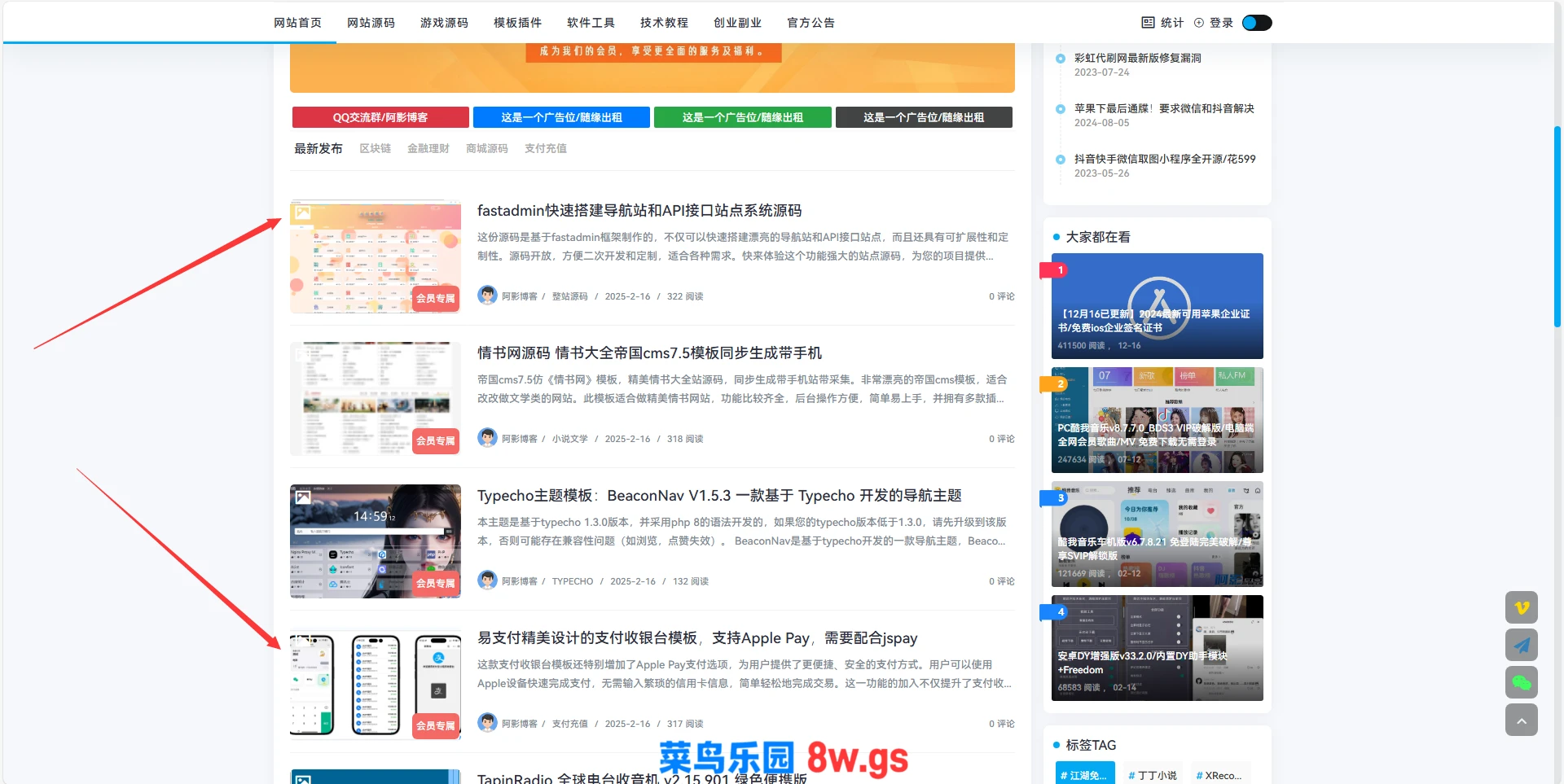This screenshot has height=784, width=1564.
Task: Open 创业副业 navigation item
Action: pyautogui.click(x=737, y=23)
